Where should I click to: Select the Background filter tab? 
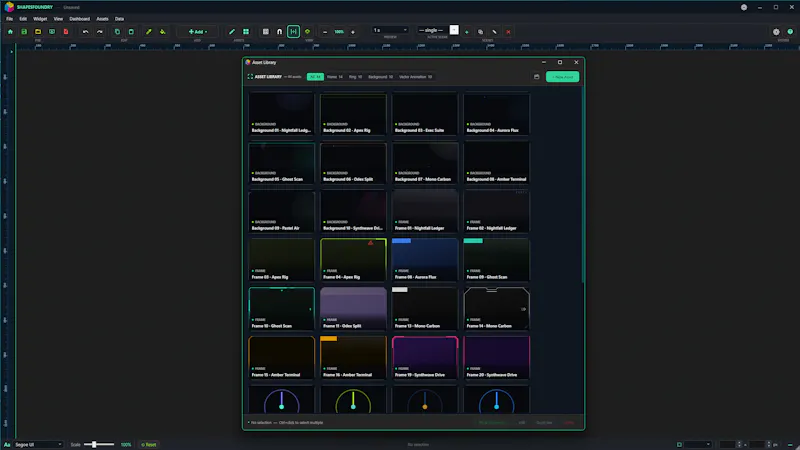381,77
